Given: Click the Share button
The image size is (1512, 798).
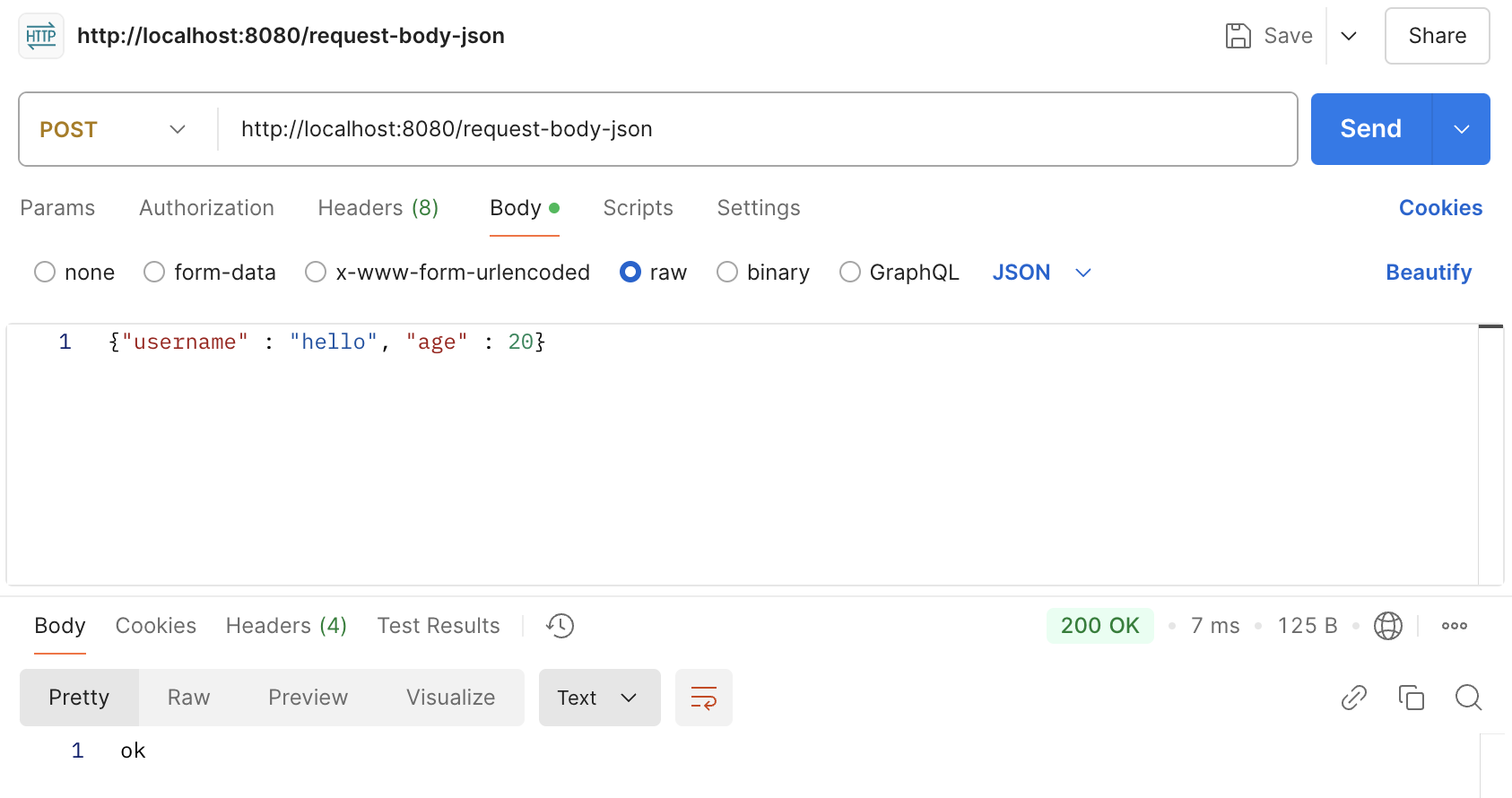Looking at the screenshot, I should (1438, 36).
